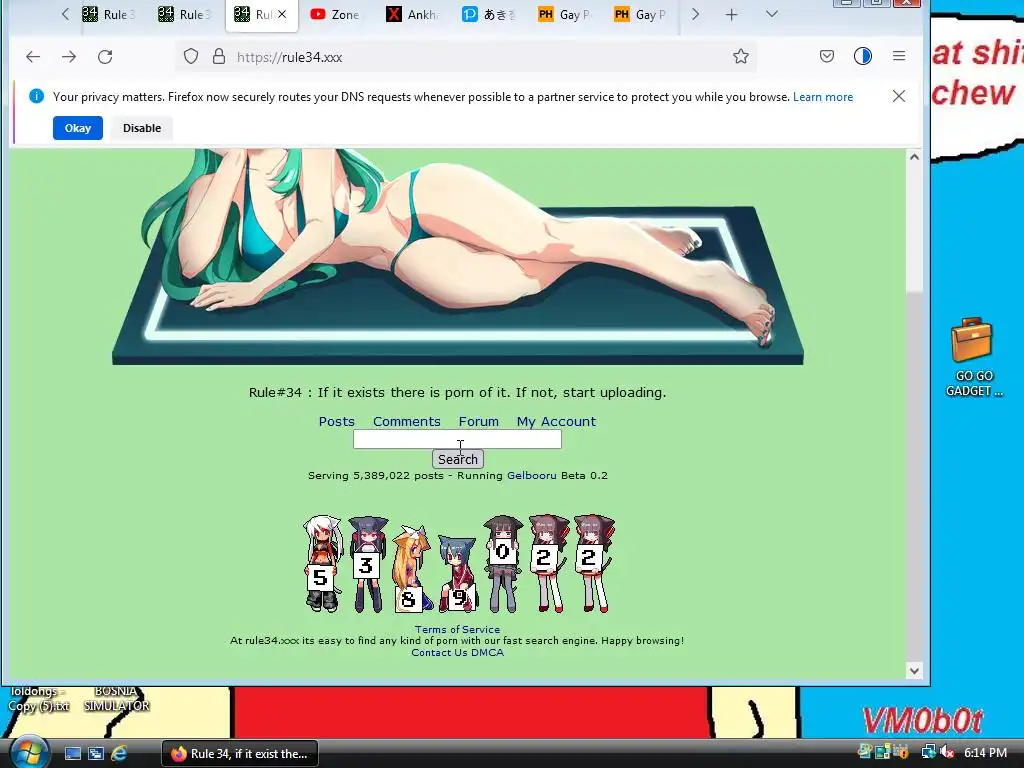Screen dimensions: 1024x768
Task: Click Switch between windows quick launch icon
Action: click(x=95, y=754)
